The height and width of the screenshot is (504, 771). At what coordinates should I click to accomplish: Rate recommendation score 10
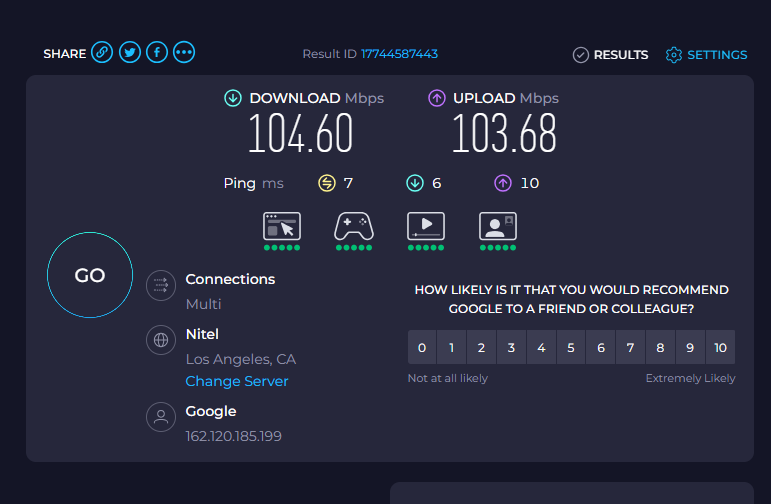pos(720,347)
